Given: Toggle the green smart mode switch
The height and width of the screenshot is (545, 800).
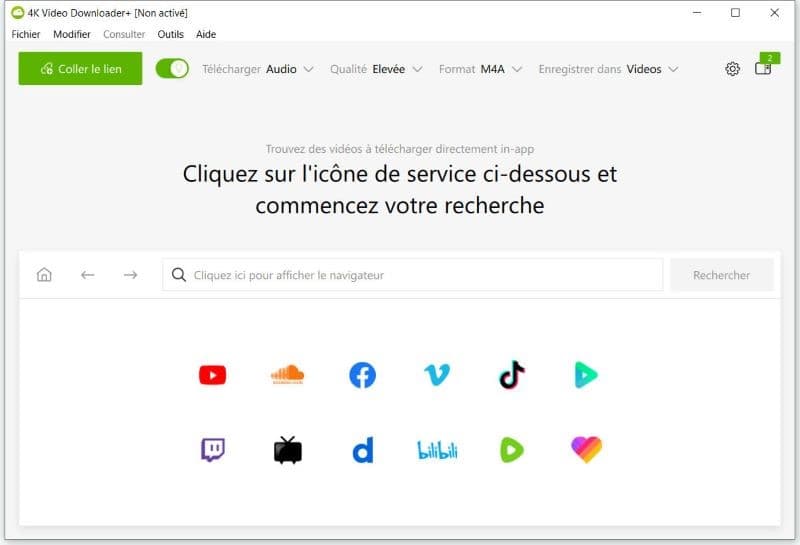Looking at the screenshot, I should click(172, 69).
